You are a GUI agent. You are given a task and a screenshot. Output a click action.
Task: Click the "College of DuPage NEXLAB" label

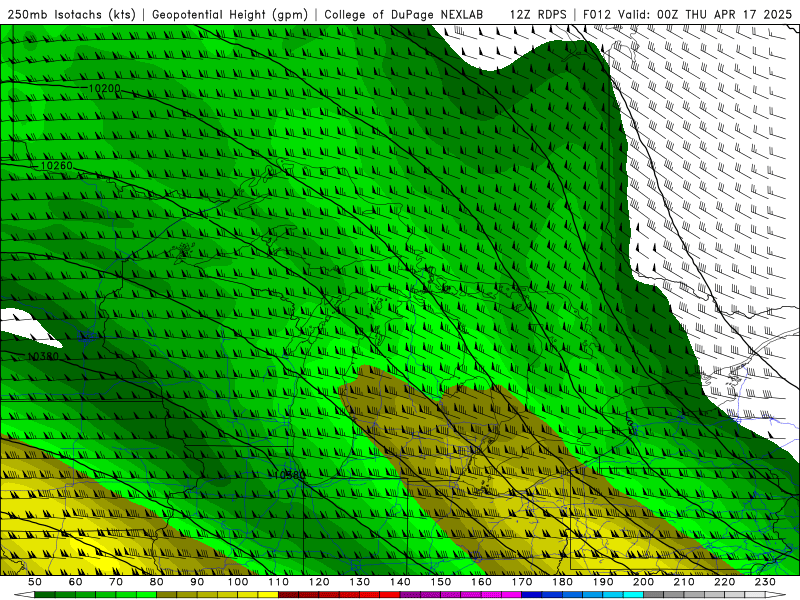pos(404,15)
